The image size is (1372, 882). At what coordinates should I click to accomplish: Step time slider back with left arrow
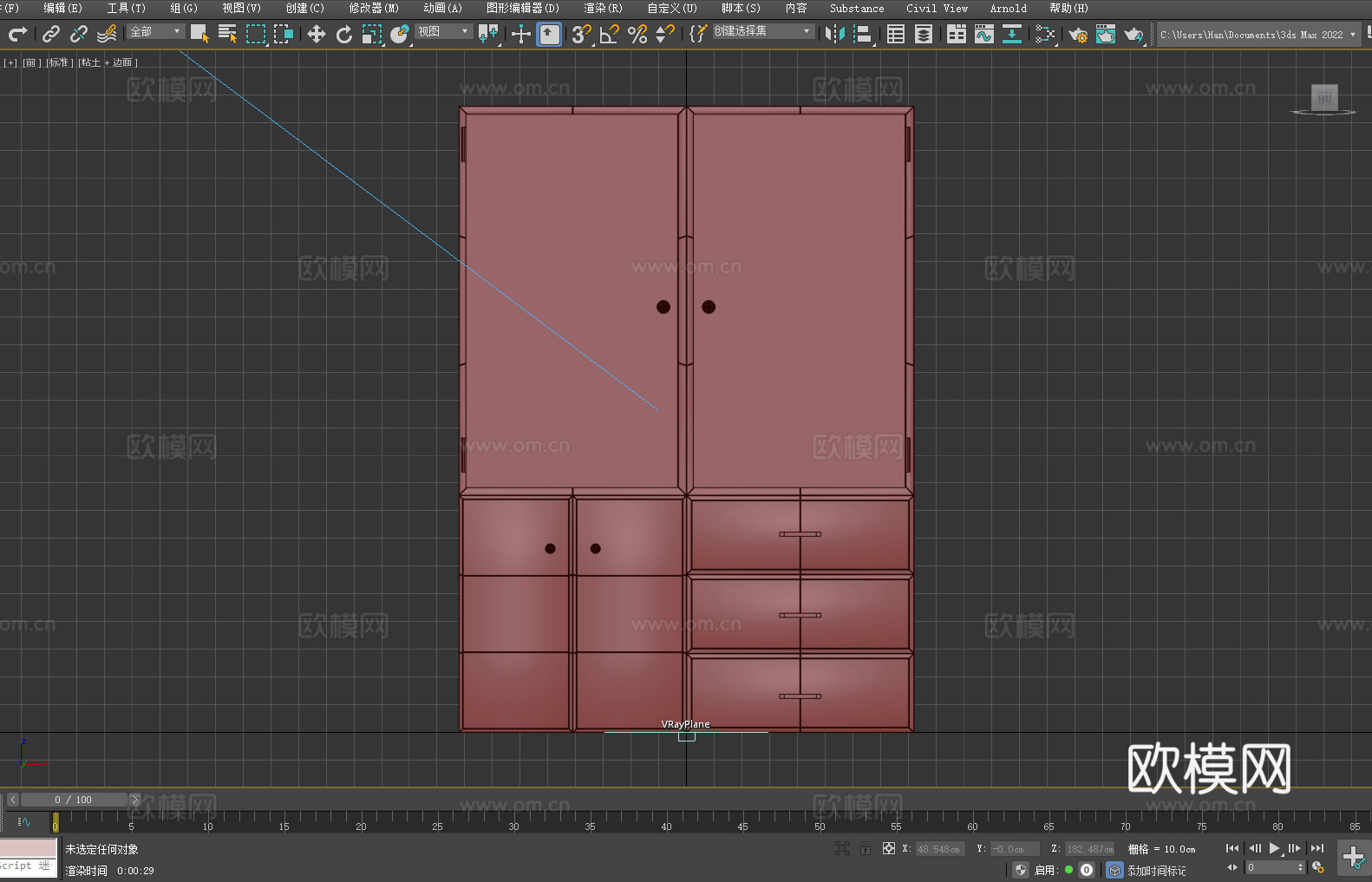(12, 800)
